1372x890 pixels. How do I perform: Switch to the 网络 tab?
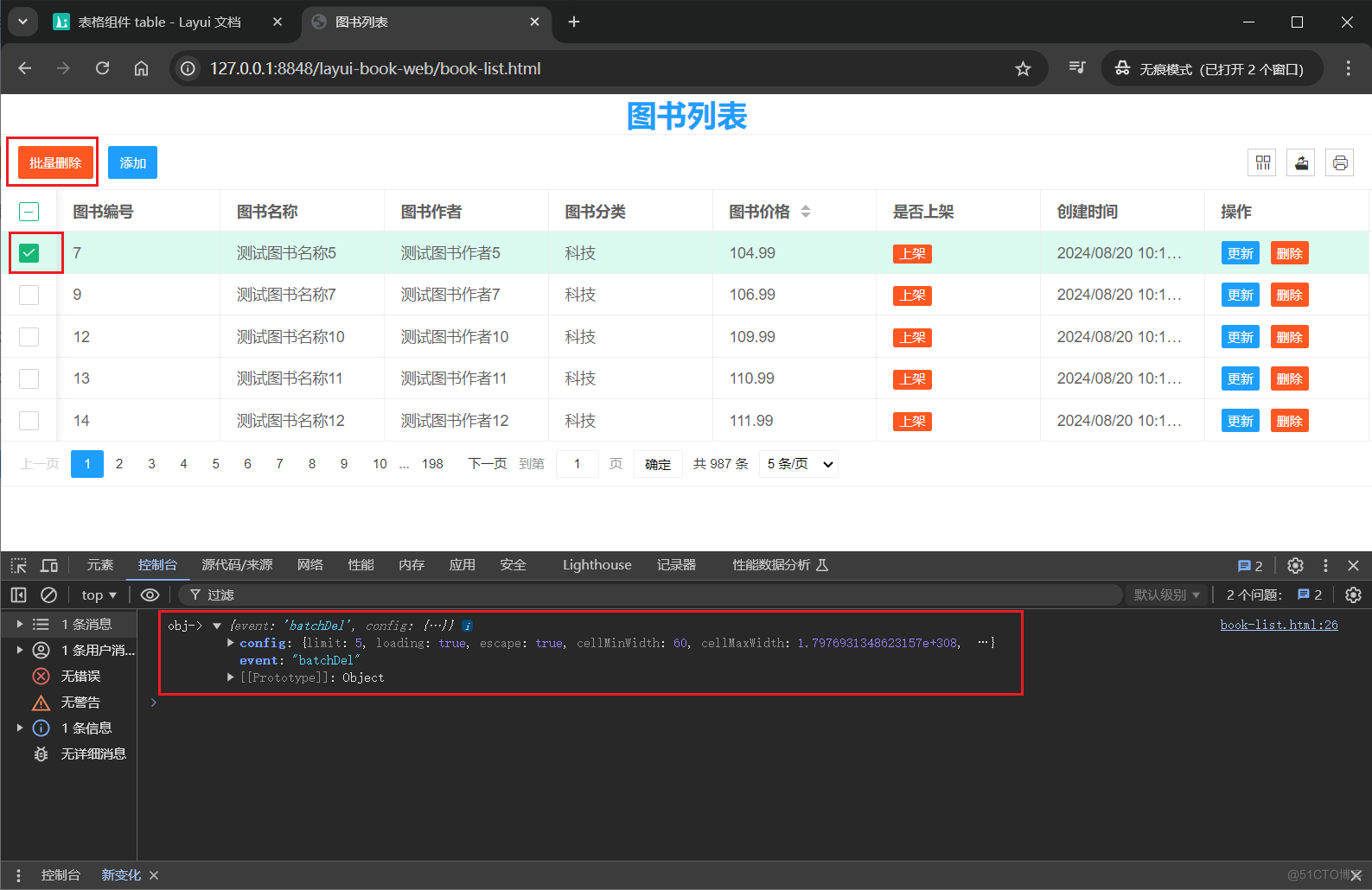point(309,565)
